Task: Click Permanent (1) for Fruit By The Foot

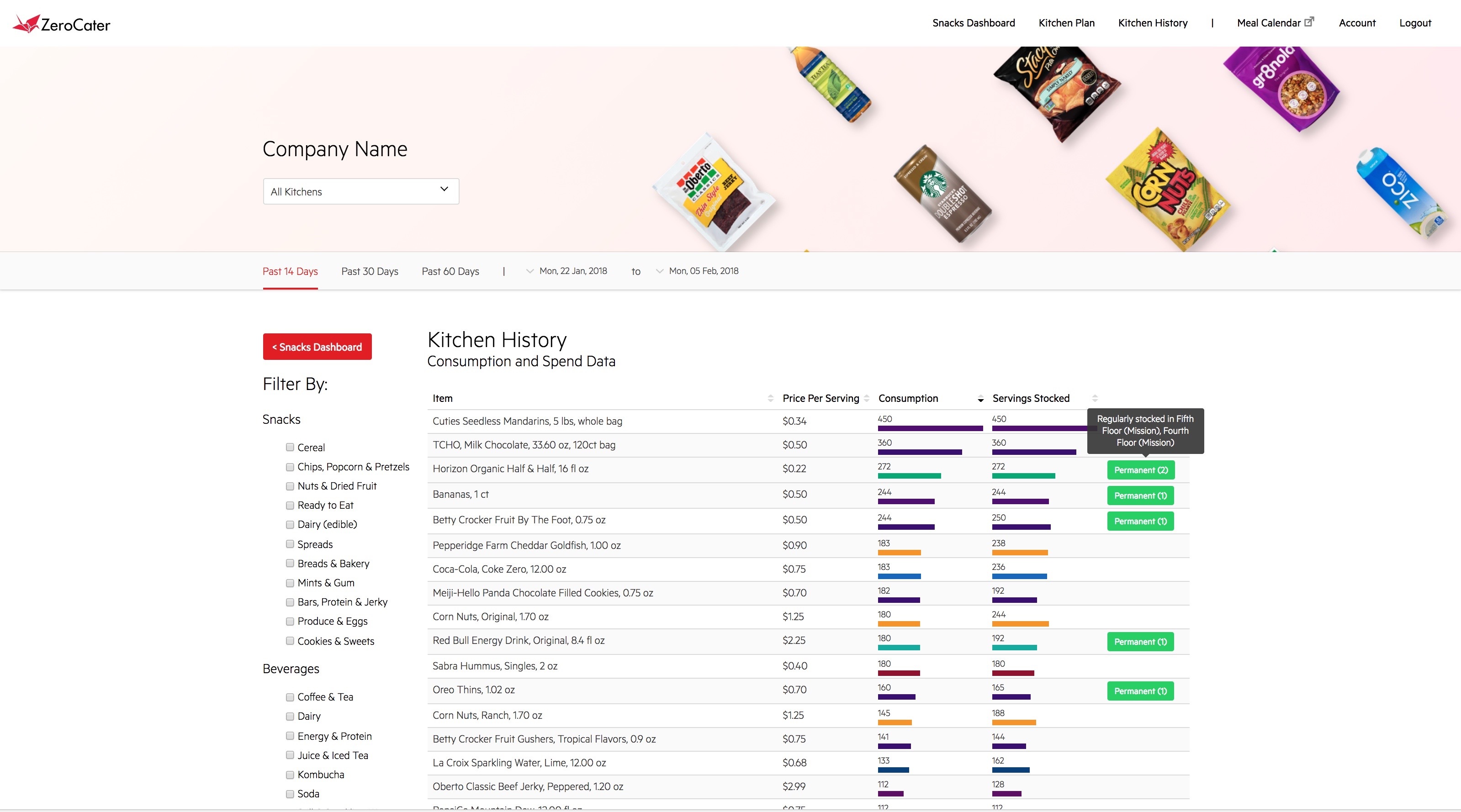Action: [1140, 521]
